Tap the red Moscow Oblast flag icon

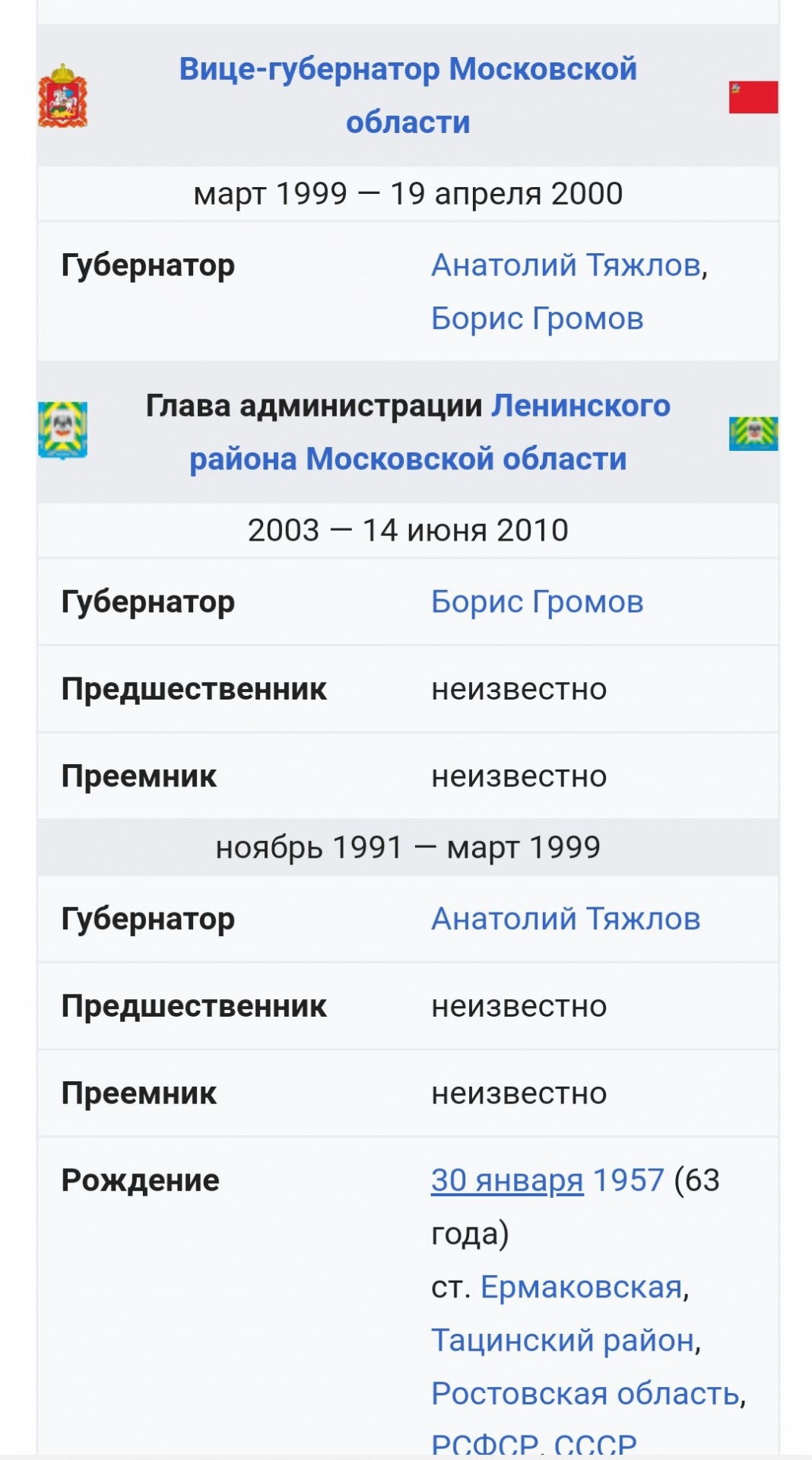(x=753, y=97)
